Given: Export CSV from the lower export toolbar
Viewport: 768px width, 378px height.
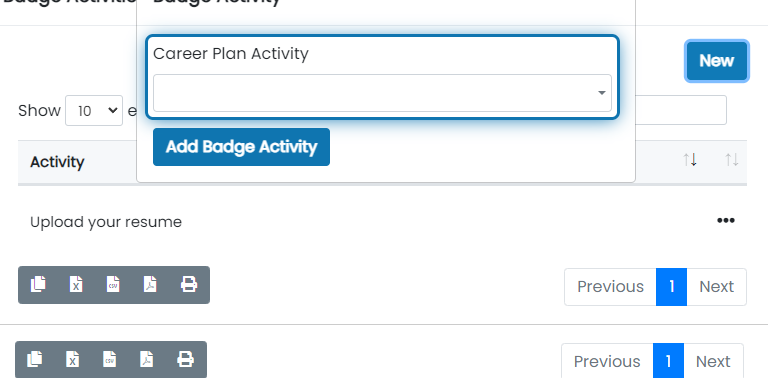Looking at the screenshot, I should point(110,359).
